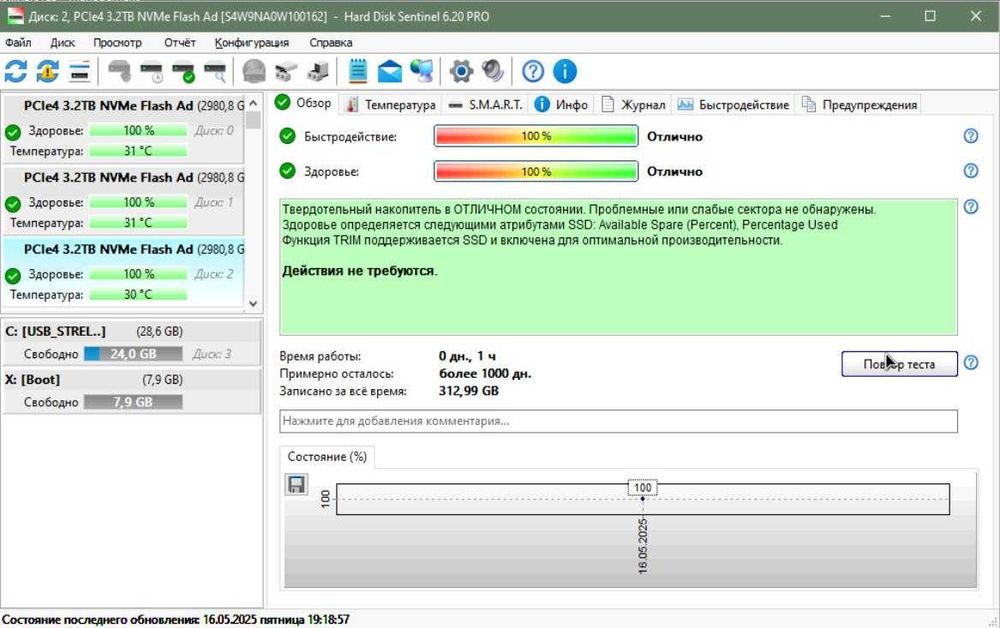Click the '312,99 GB' written value
This screenshot has height=628, width=1000.
point(469,391)
